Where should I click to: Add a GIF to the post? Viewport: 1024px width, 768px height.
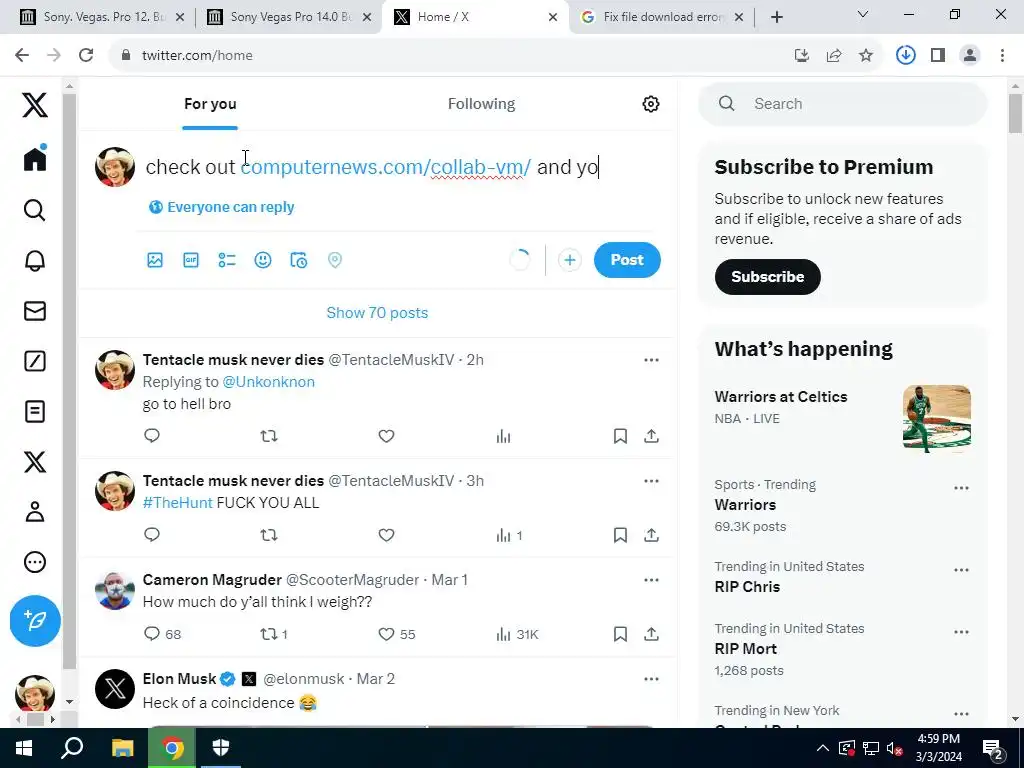[191, 260]
